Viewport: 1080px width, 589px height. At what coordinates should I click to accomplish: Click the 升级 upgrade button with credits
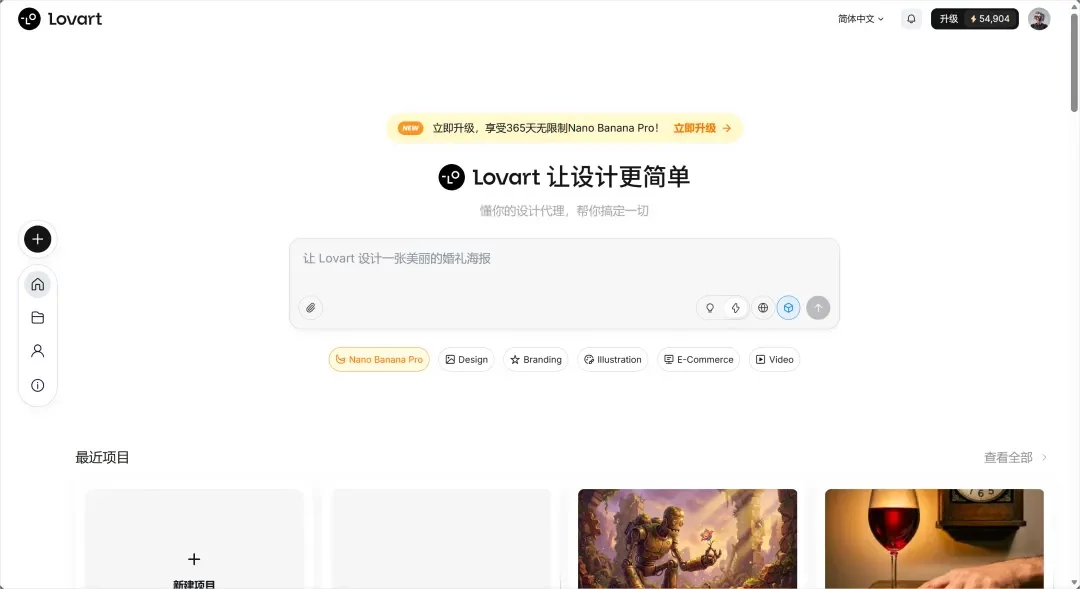[974, 18]
